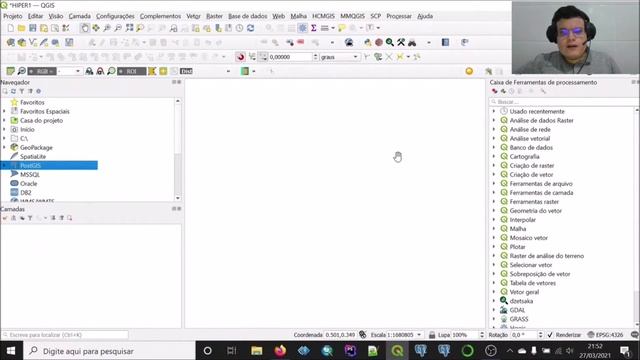Expand the GeoPackage browser item
The height and width of the screenshot is (360, 640).
click(x=4, y=147)
